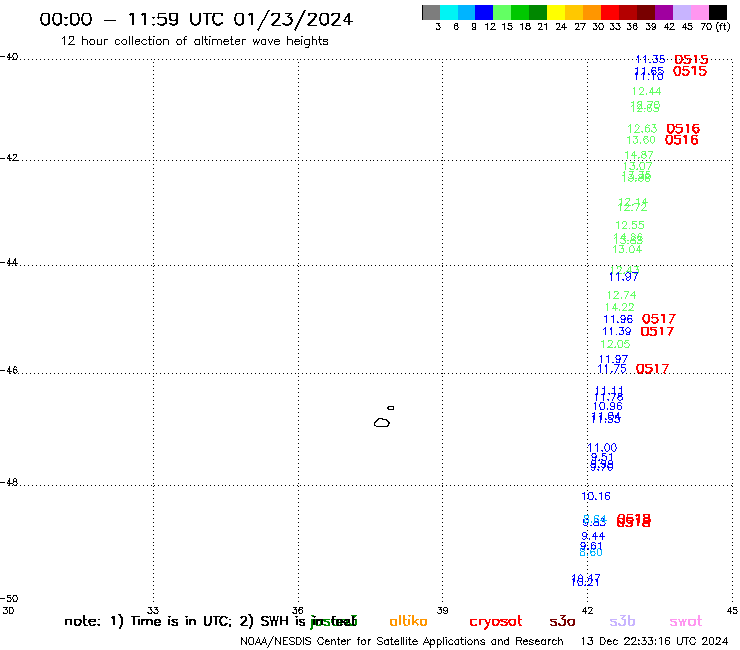Viewport: 740px width, 650px height.
Task: Click the "NOAA/NESDIS Center for Satellite Applications and Research" credit
Action: pos(402,642)
